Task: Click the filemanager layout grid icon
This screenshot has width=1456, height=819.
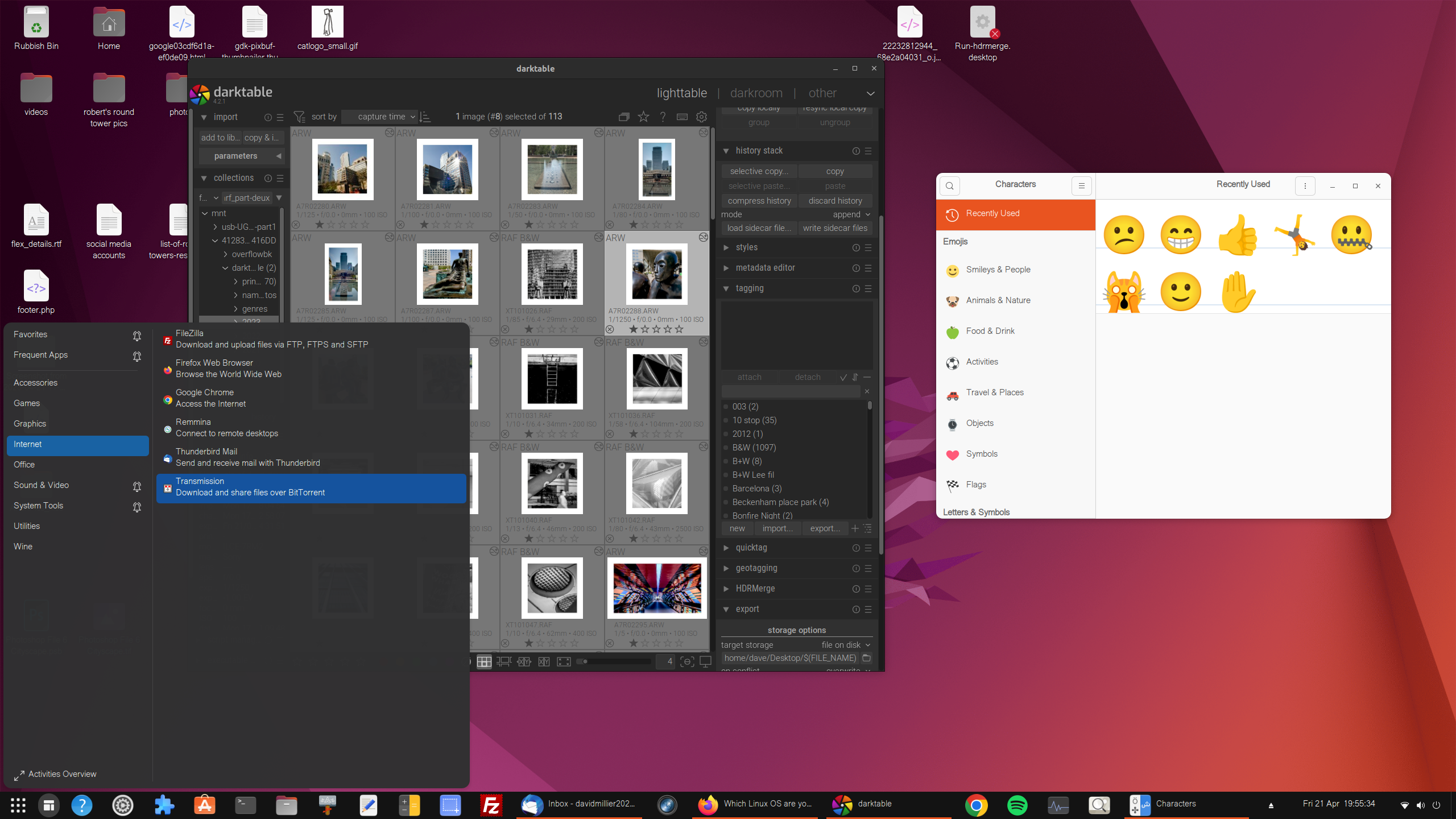Action: [484, 661]
